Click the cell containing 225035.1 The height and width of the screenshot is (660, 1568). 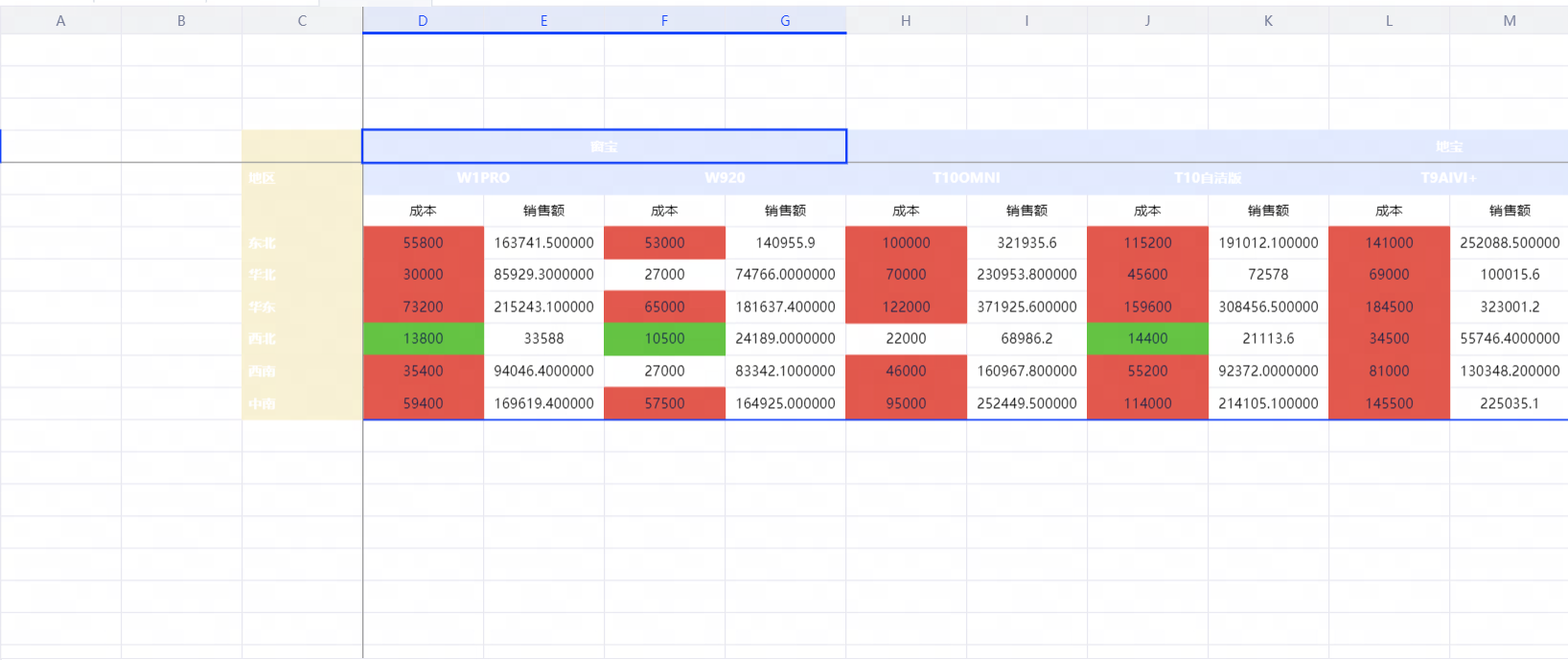[1510, 403]
